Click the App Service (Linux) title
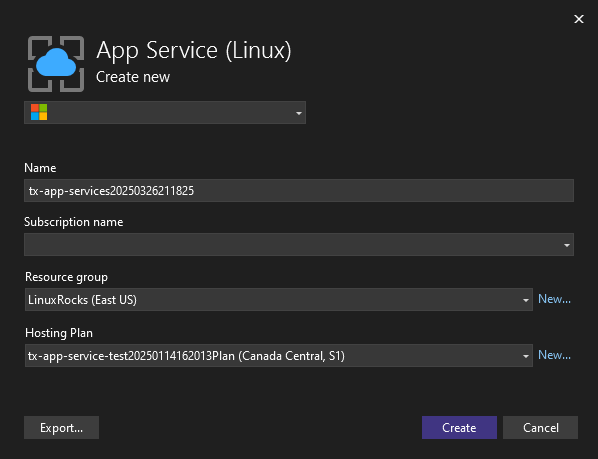The image size is (598, 459). (x=194, y=50)
